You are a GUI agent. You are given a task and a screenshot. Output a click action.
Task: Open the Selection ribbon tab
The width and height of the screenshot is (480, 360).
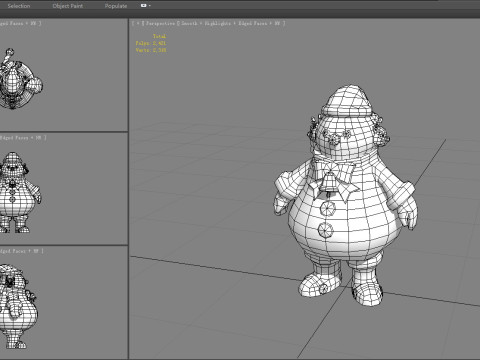(x=19, y=6)
